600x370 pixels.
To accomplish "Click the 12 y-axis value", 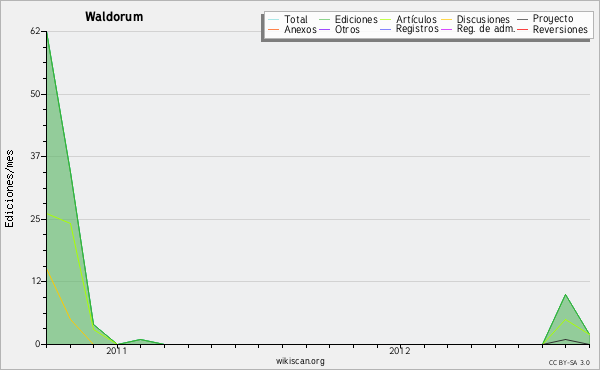I will coord(35,281).
